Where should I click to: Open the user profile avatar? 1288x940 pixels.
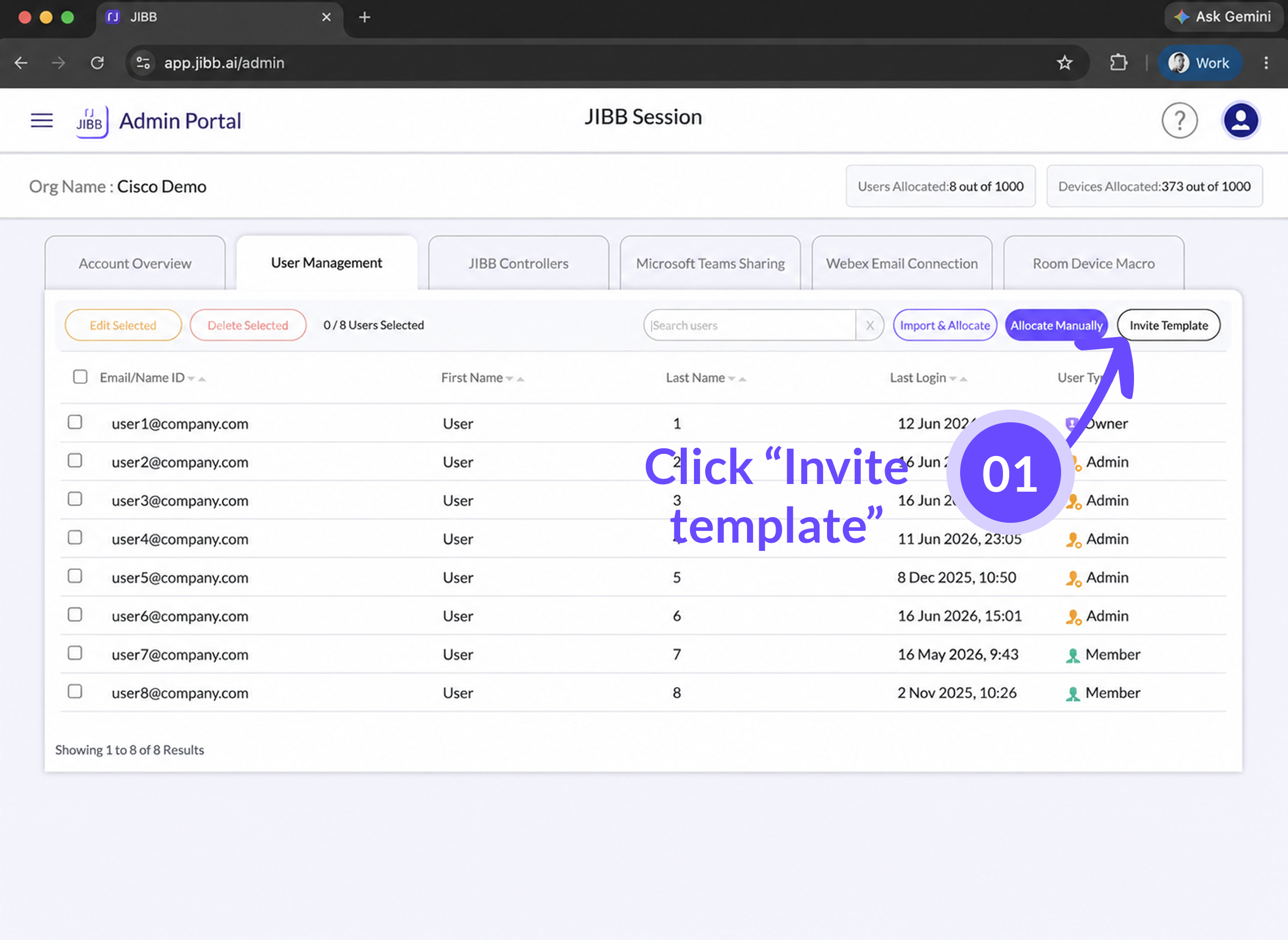coord(1240,121)
